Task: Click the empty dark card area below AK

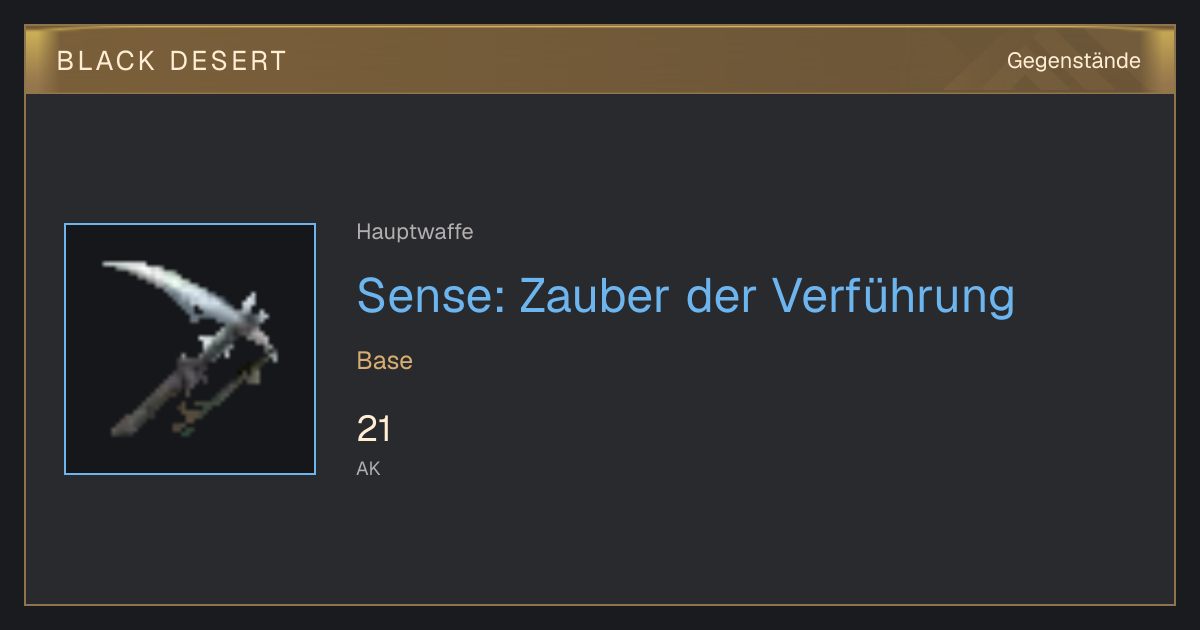Action: [600, 545]
